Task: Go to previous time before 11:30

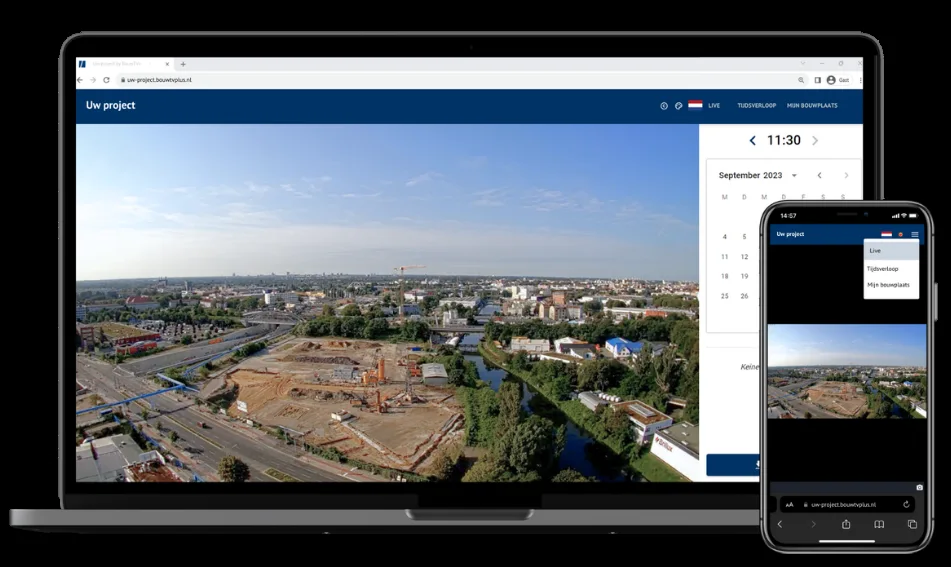Action: [x=753, y=141]
